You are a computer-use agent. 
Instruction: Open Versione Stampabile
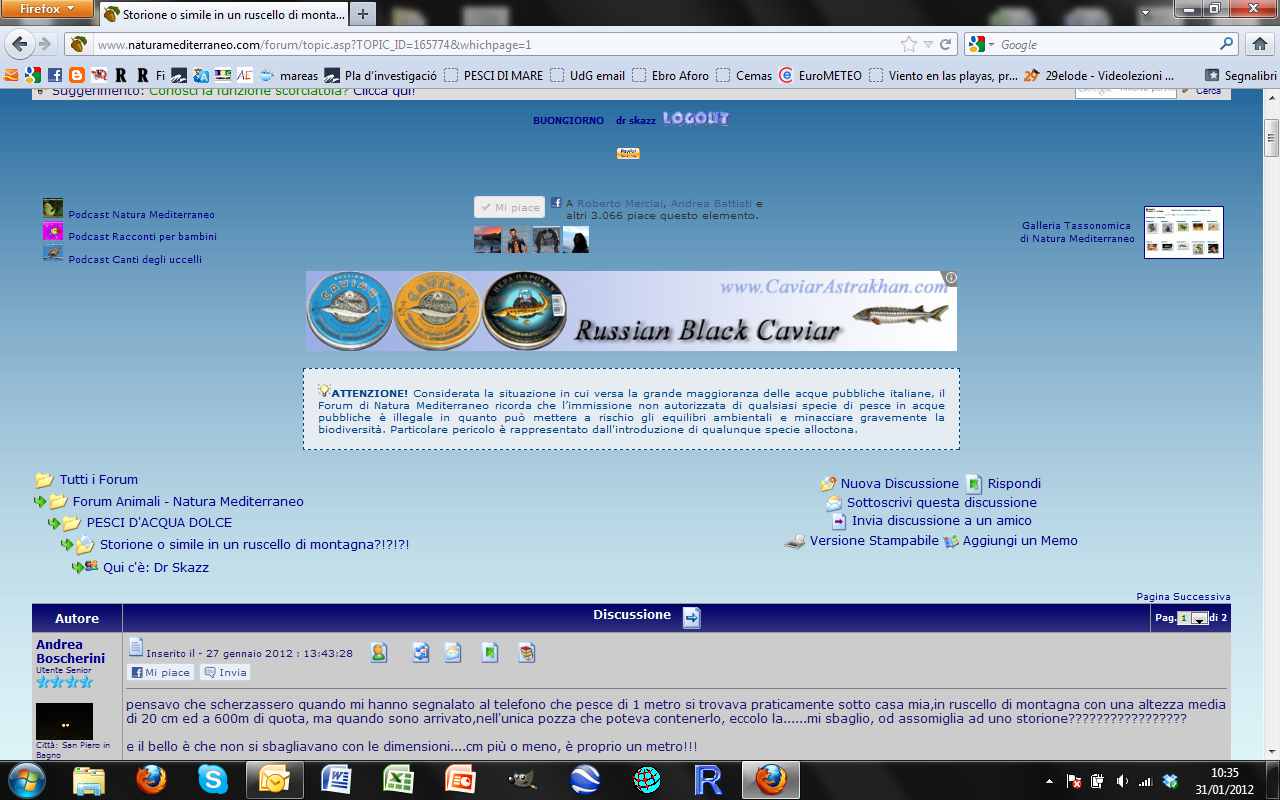pyautogui.click(x=874, y=540)
